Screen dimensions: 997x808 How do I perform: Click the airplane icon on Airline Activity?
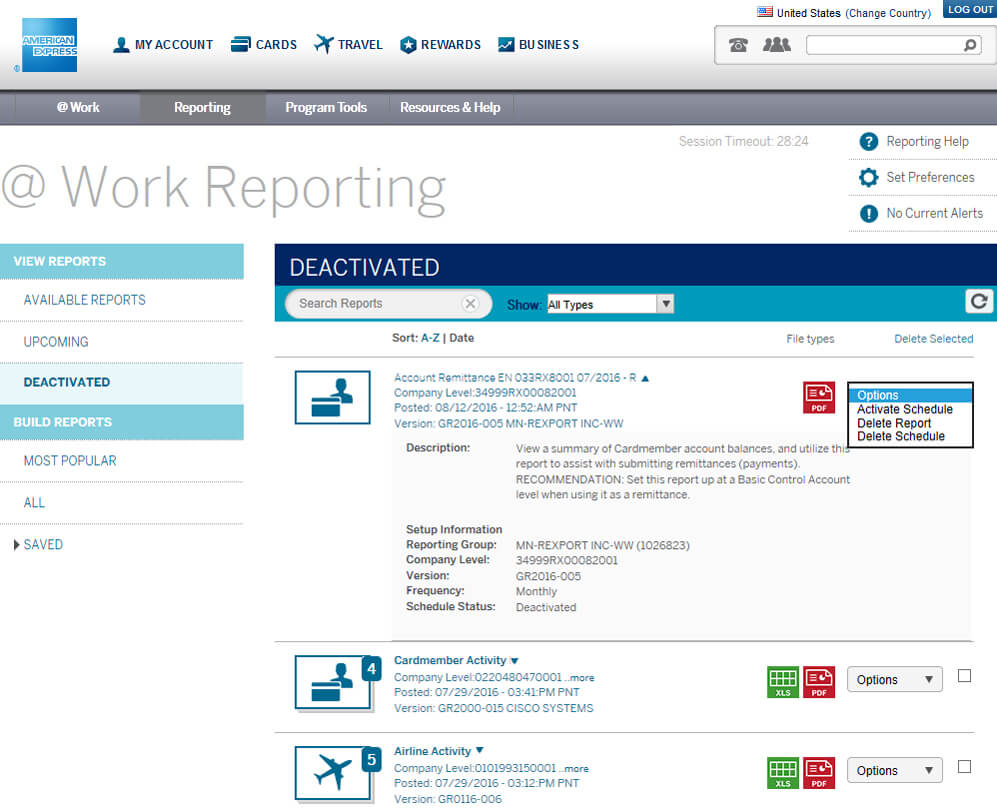point(333,772)
